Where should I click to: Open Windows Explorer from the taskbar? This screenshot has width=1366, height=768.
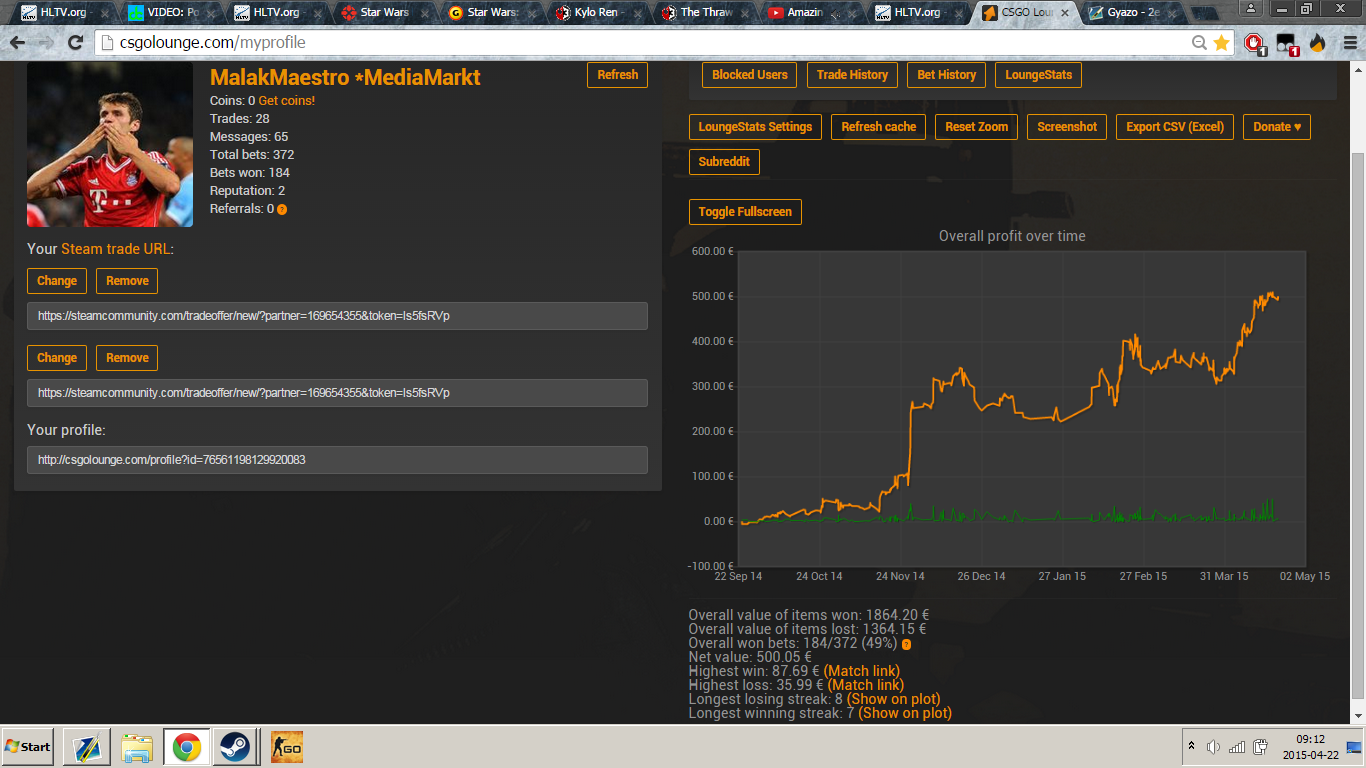(x=136, y=747)
